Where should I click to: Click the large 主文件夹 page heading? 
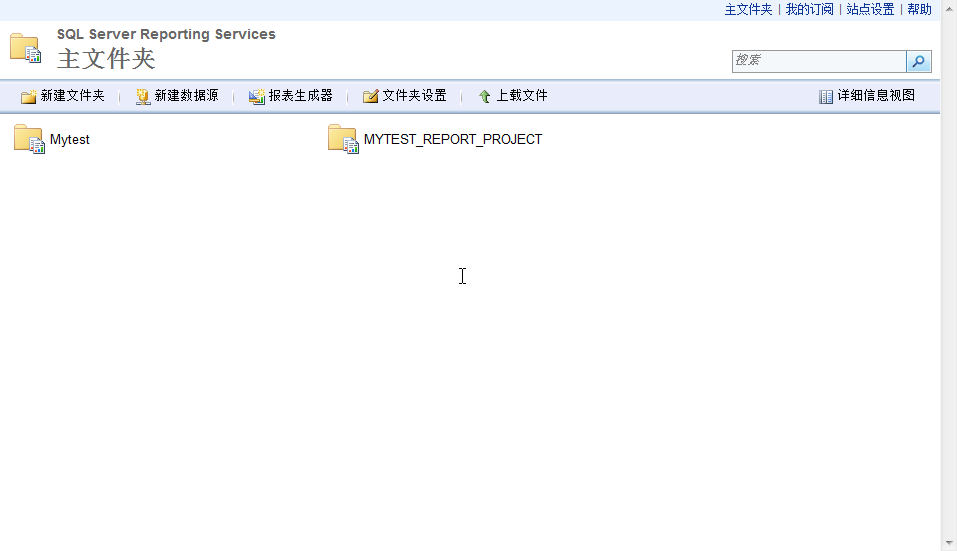pos(106,59)
